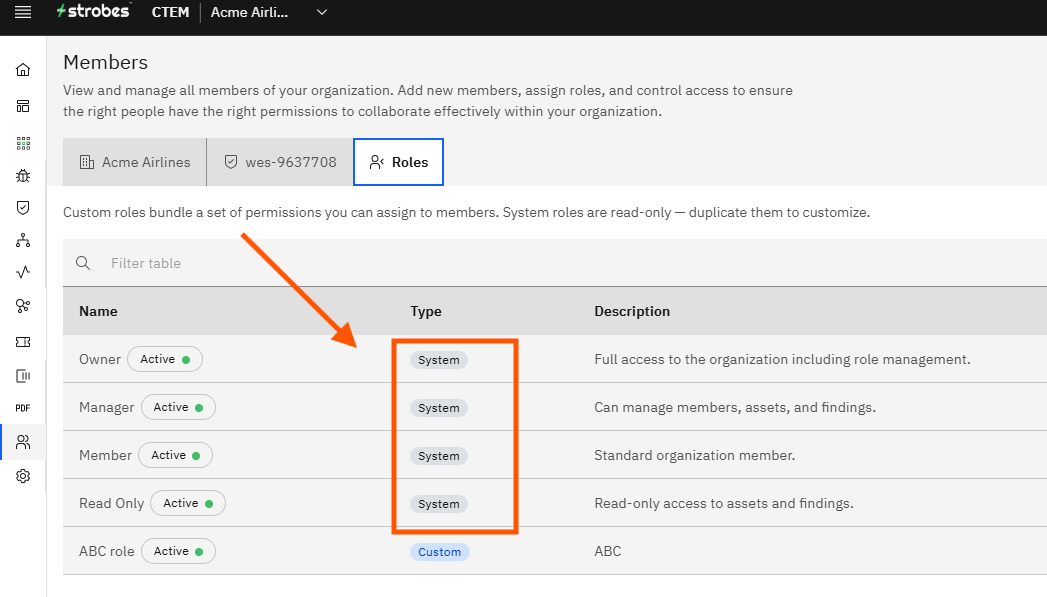The width and height of the screenshot is (1047, 597).
Task: Click the System tag in Read Only row
Action: click(x=439, y=504)
